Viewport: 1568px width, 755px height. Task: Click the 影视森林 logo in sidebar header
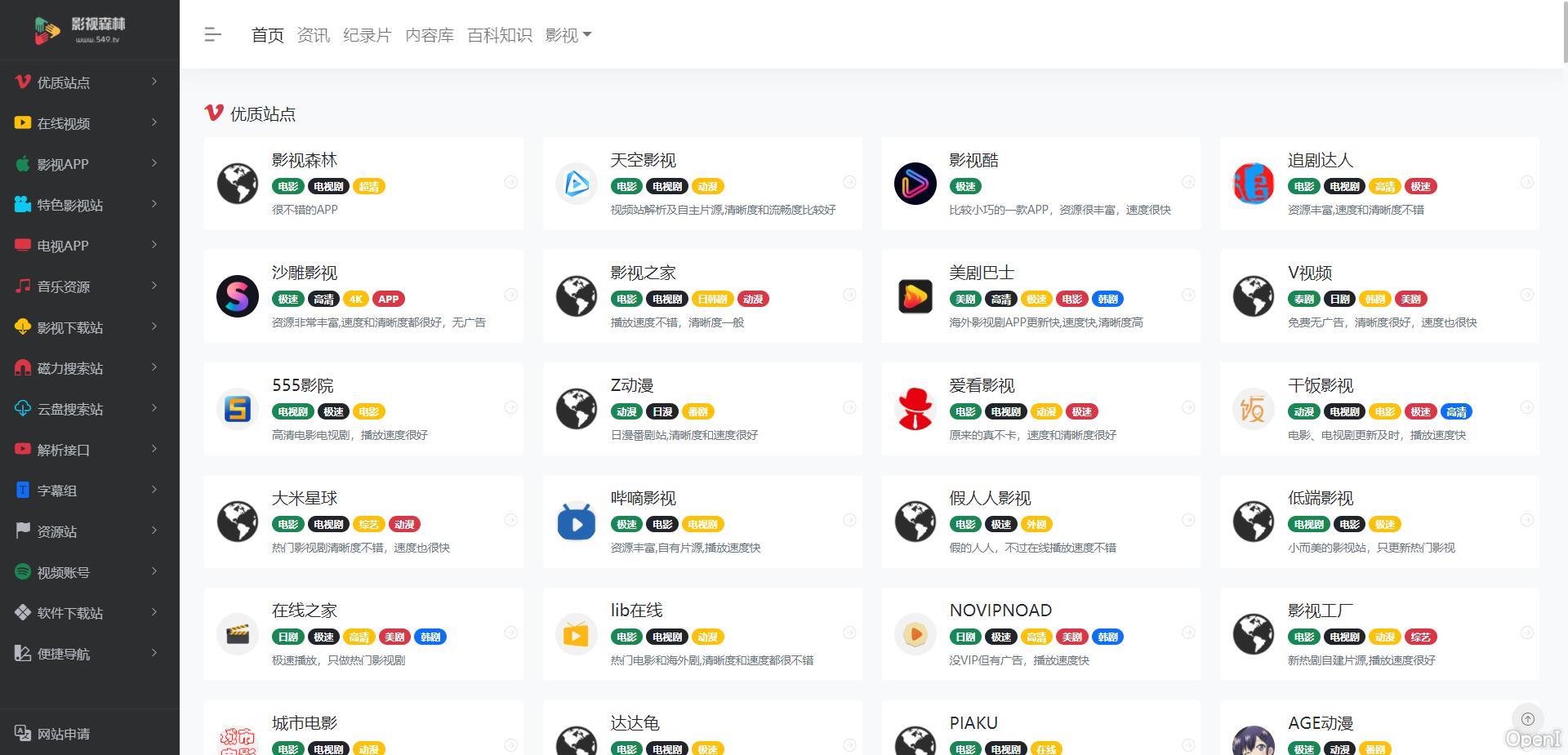pos(80,29)
